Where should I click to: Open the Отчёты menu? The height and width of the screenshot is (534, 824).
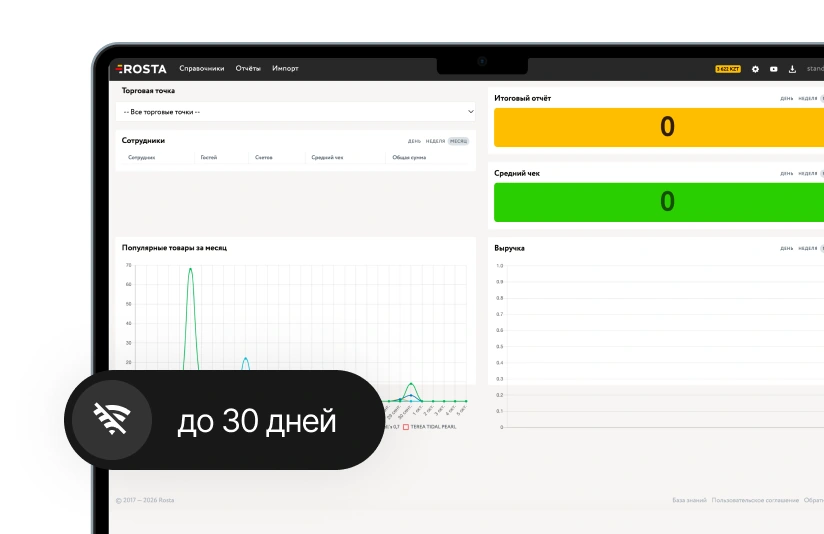[248, 68]
